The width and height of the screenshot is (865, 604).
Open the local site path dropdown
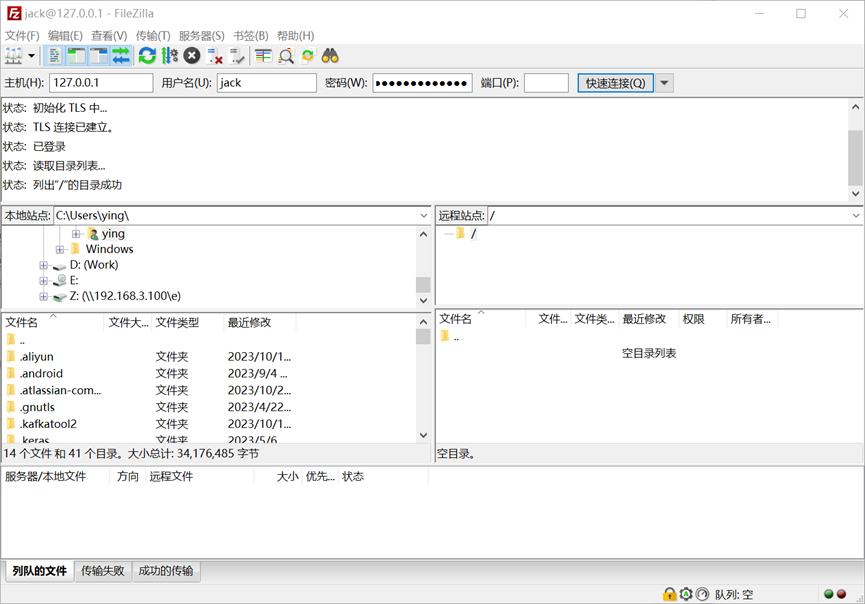click(x=424, y=215)
